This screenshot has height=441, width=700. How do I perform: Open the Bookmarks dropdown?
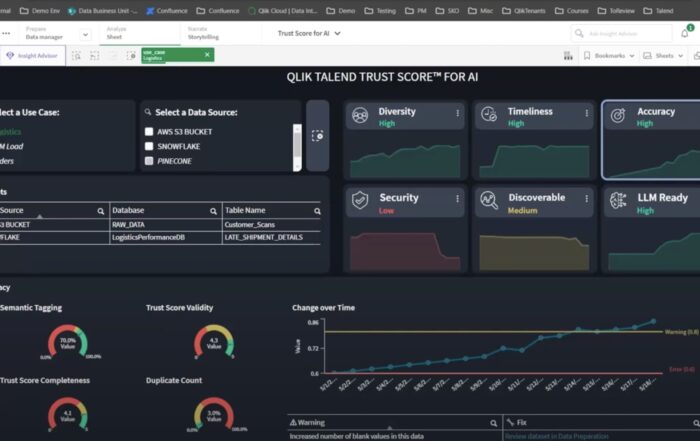coord(609,56)
